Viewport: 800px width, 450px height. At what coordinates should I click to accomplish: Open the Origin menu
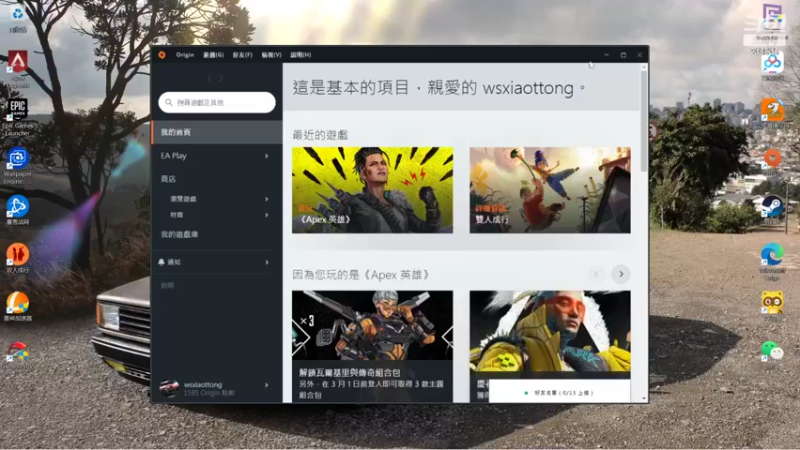pos(185,55)
